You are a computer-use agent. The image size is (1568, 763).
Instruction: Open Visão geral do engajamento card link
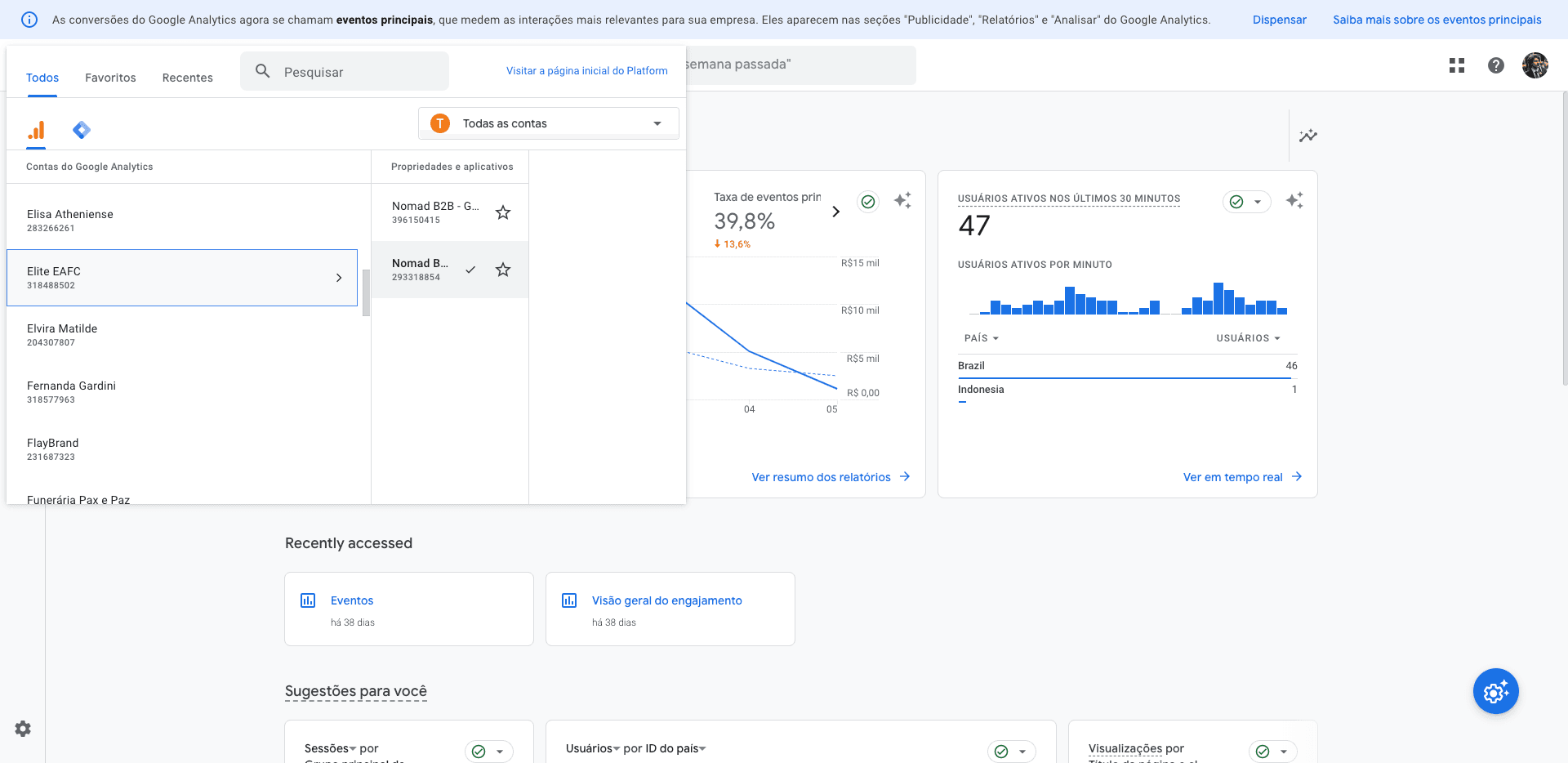pyautogui.click(x=666, y=600)
